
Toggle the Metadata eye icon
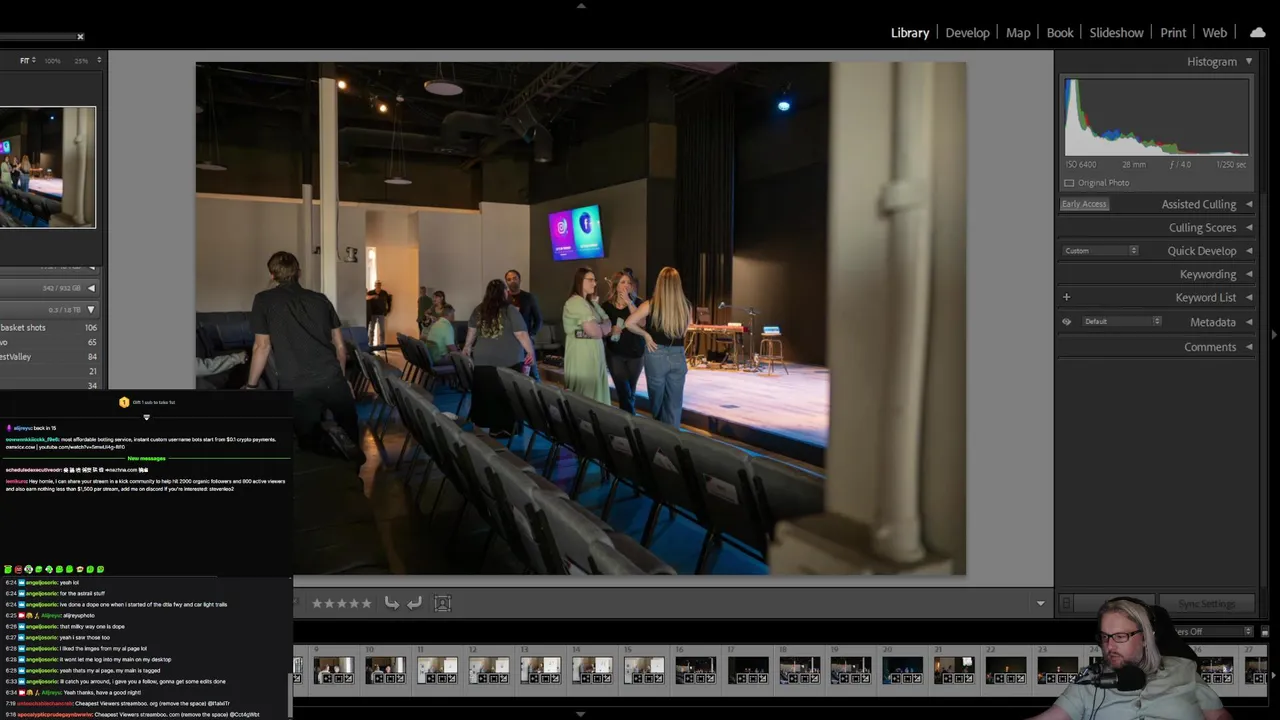pos(1066,322)
